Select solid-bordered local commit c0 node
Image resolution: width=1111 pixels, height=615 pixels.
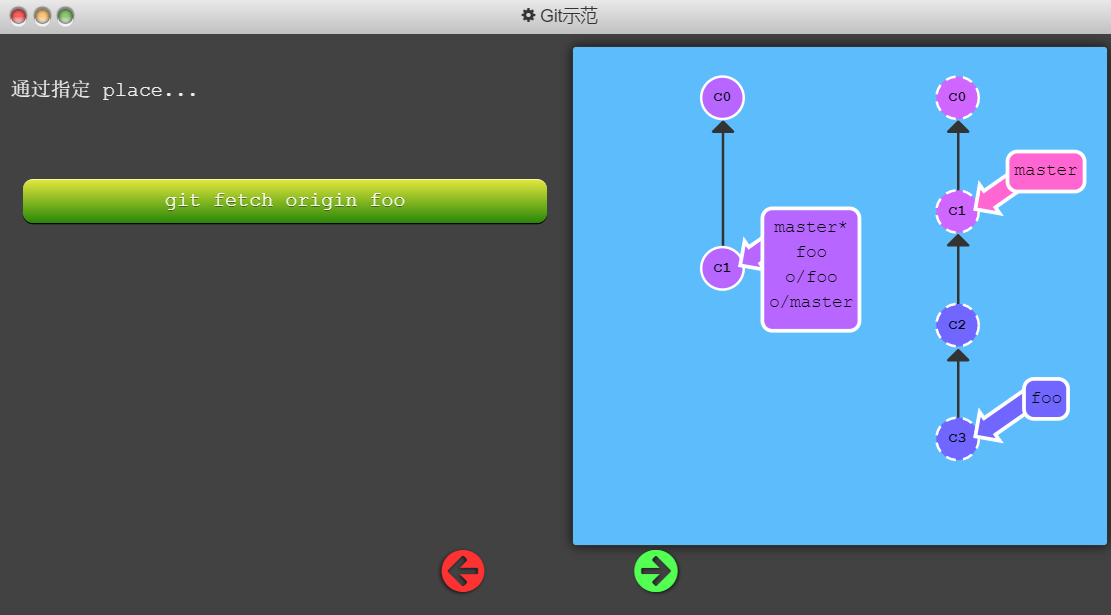pos(722,98)
